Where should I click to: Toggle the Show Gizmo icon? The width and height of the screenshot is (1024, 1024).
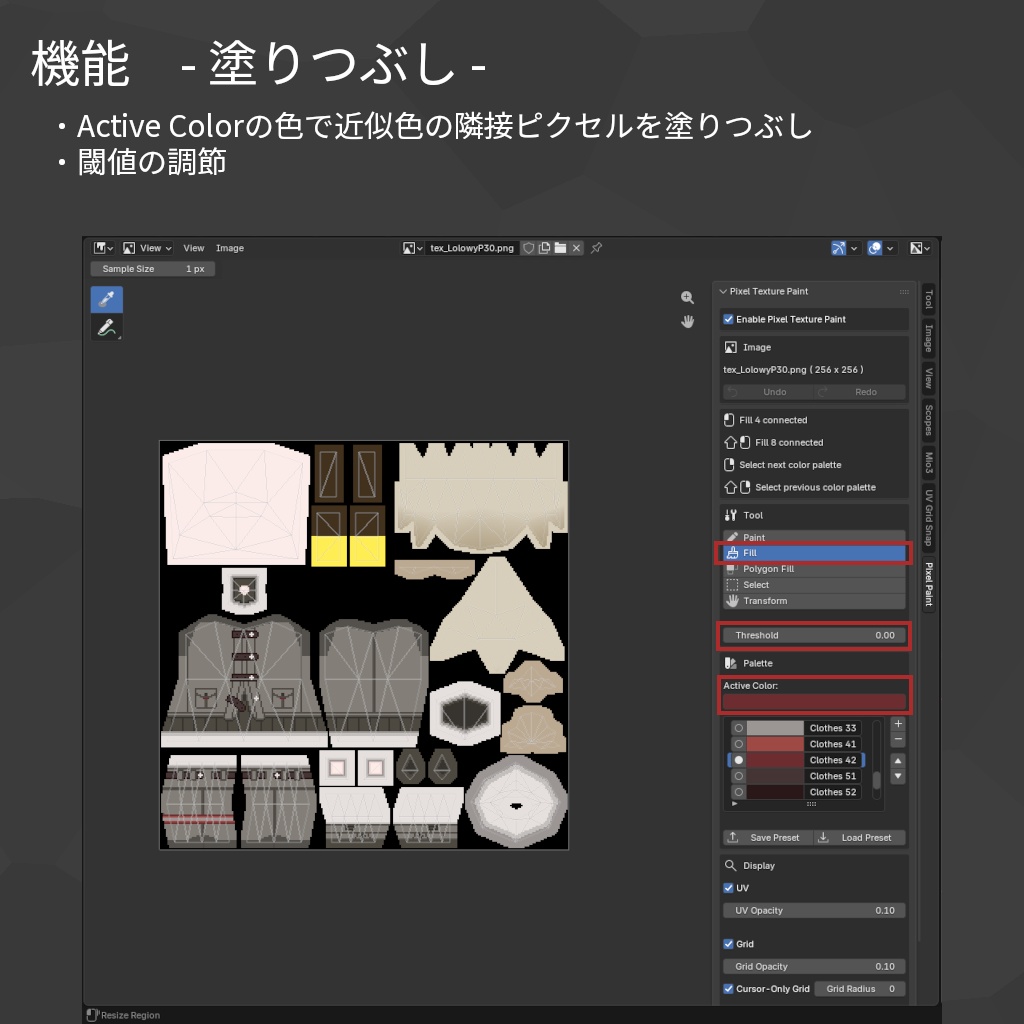coord(838,248)
